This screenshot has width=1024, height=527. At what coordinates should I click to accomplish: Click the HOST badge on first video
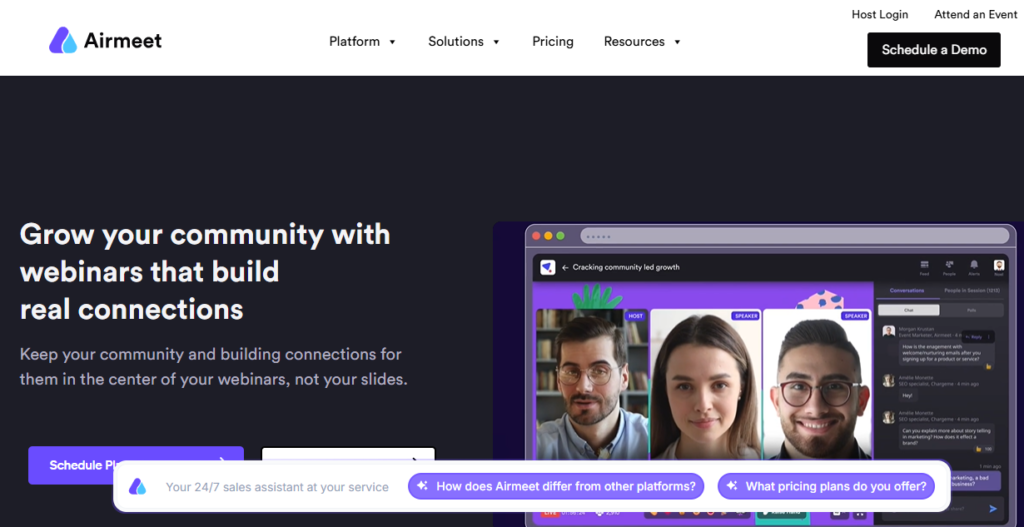tap(635, 316)
